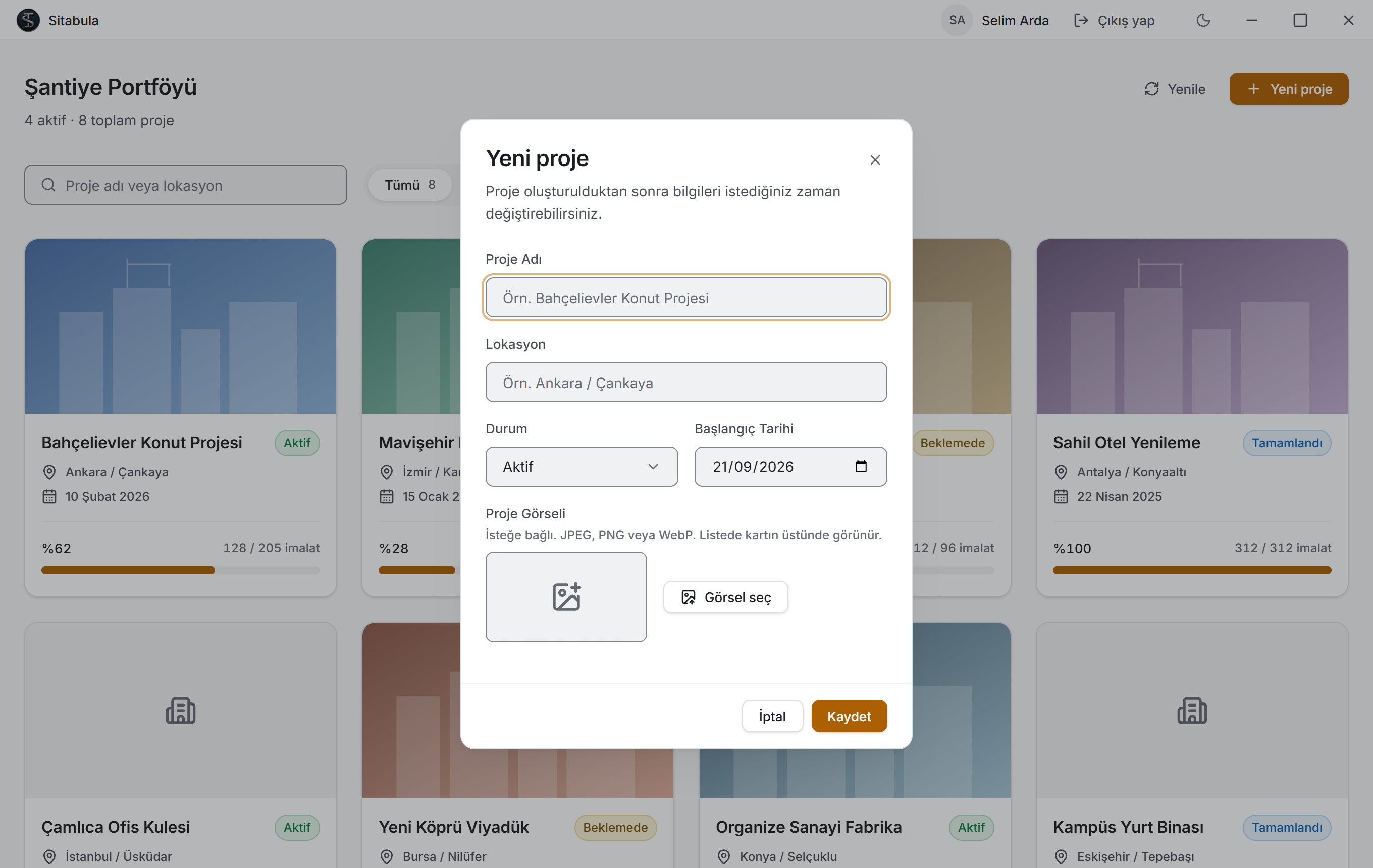This screenshot has height=868, width=1373.
Task: Click the Bahçelievler Konut Projesi title
Action: point(142,443)
